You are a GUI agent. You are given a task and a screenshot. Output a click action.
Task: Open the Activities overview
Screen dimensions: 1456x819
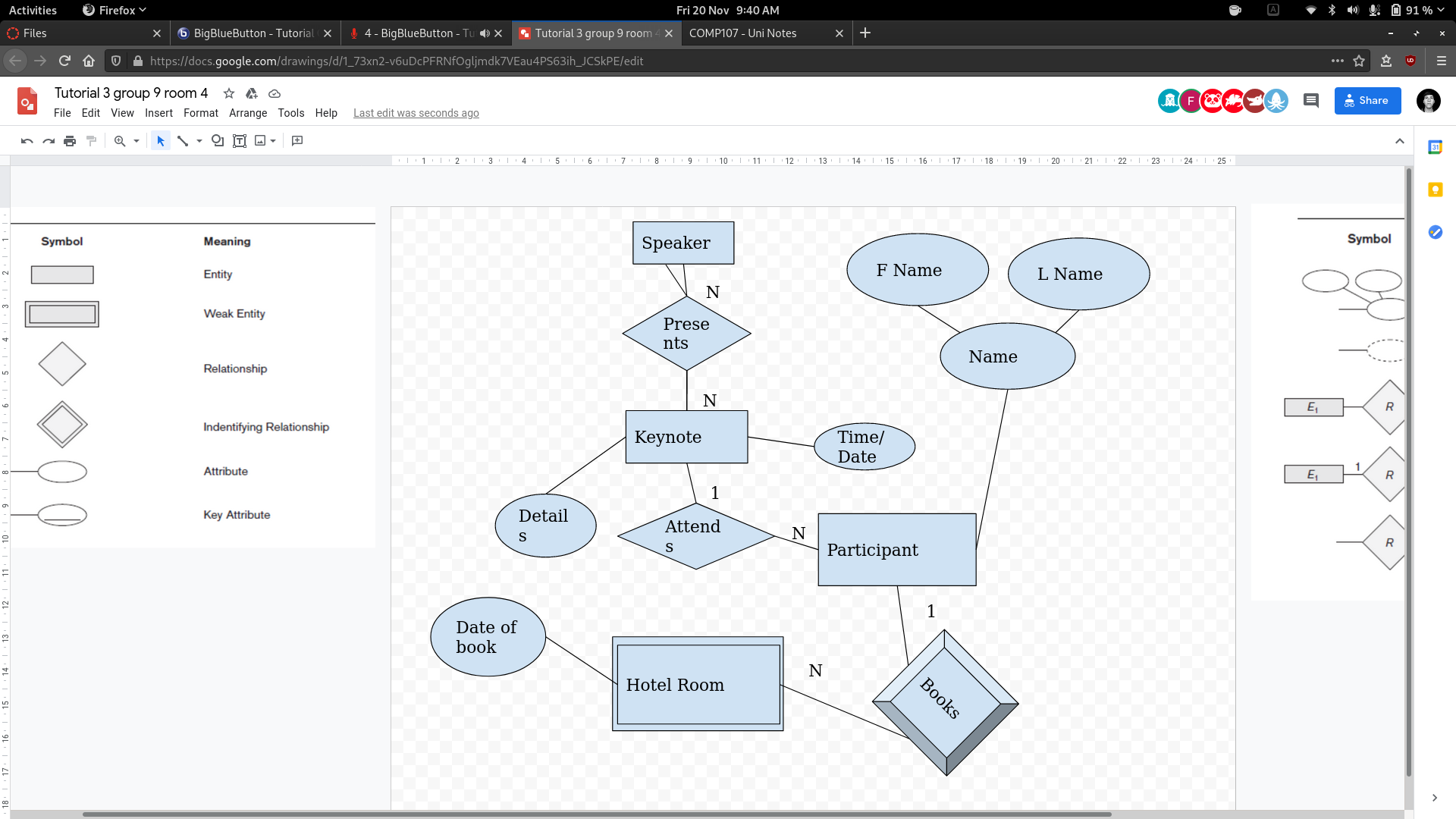click(33, 10)
